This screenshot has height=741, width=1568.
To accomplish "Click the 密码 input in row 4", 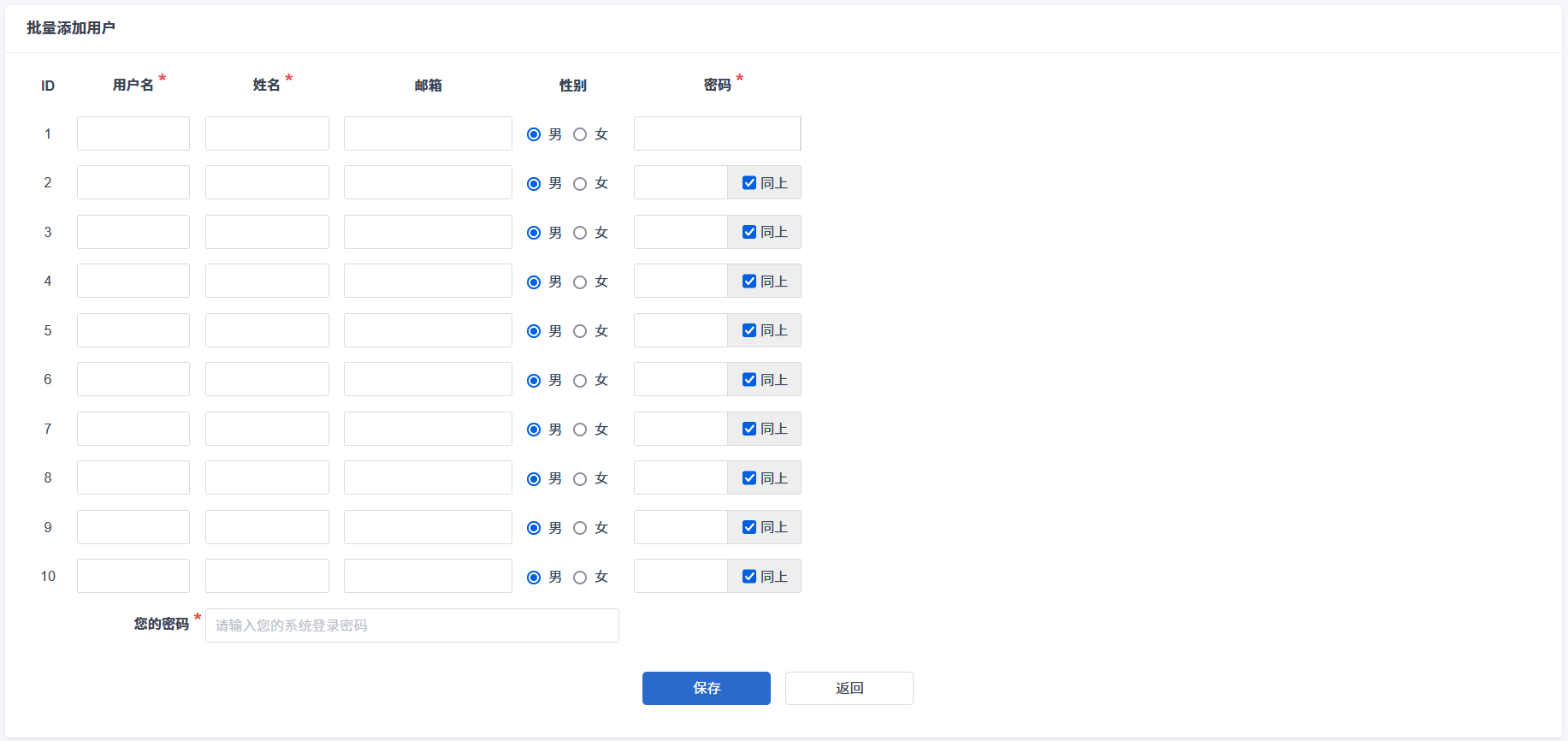I will [680, 281].
